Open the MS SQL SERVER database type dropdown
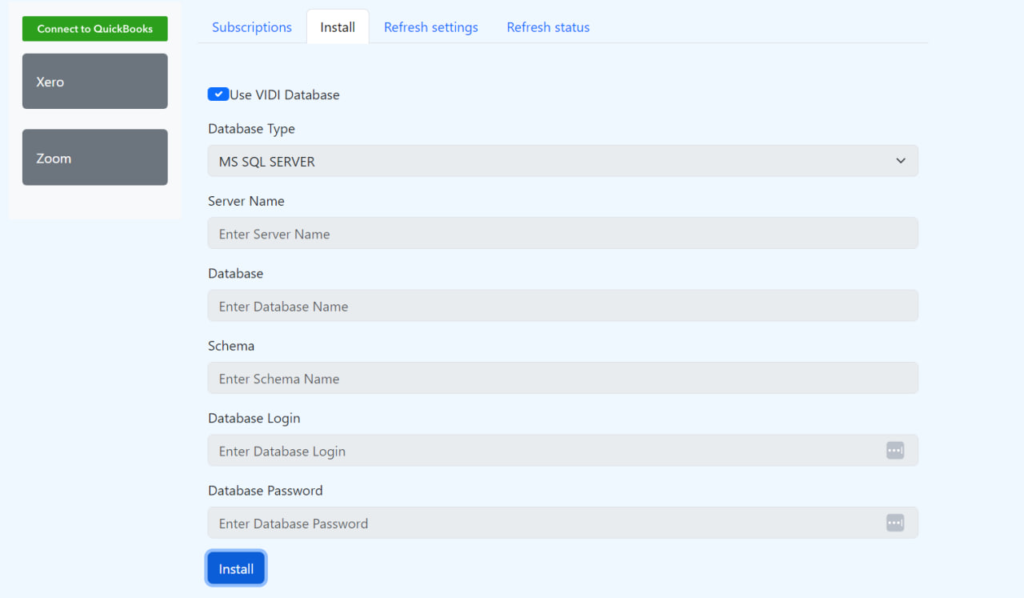Screen dimensions: 1024x598 [562, 161]
